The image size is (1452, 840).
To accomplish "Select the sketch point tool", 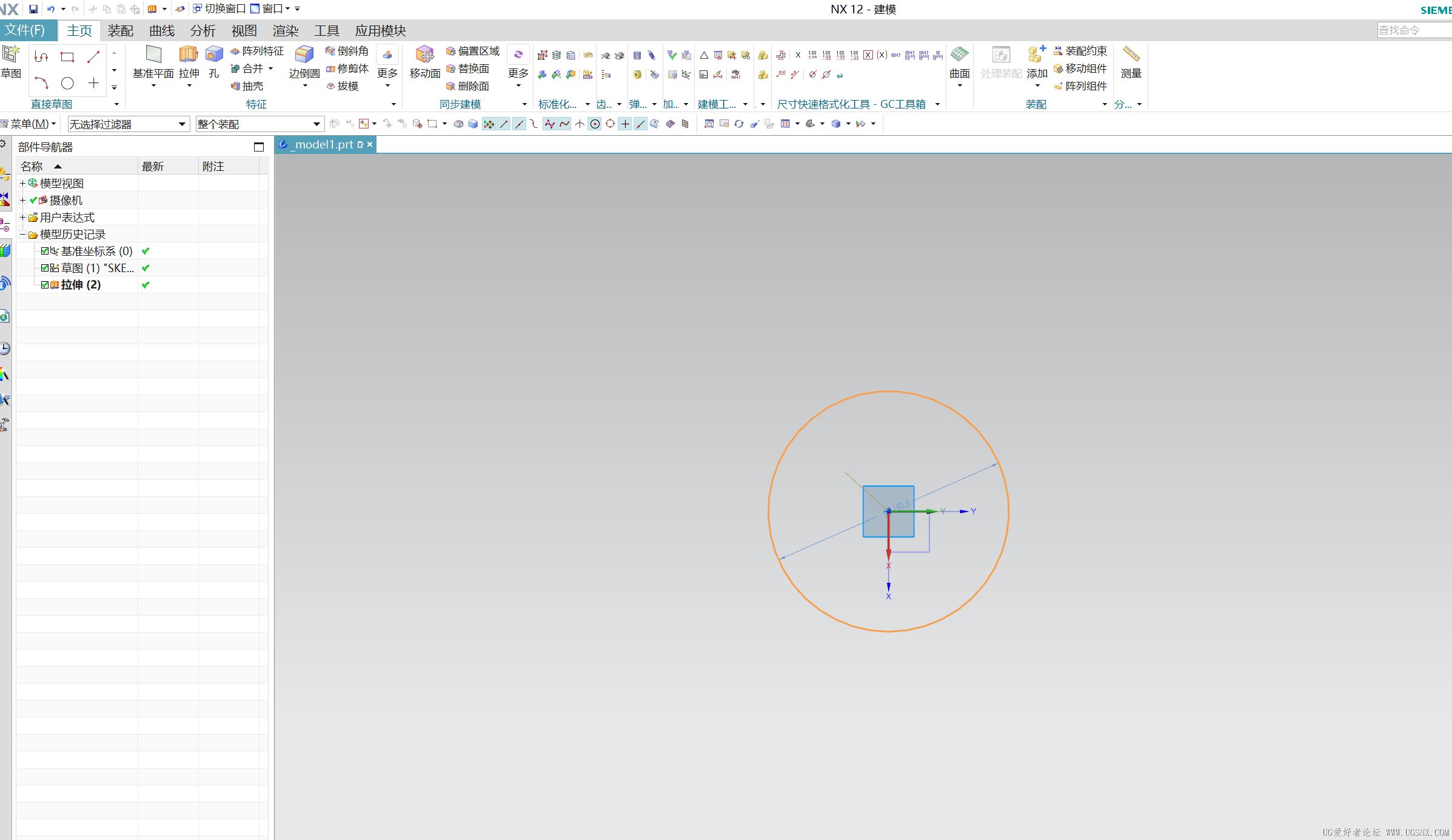I will (x=93, y=83).
